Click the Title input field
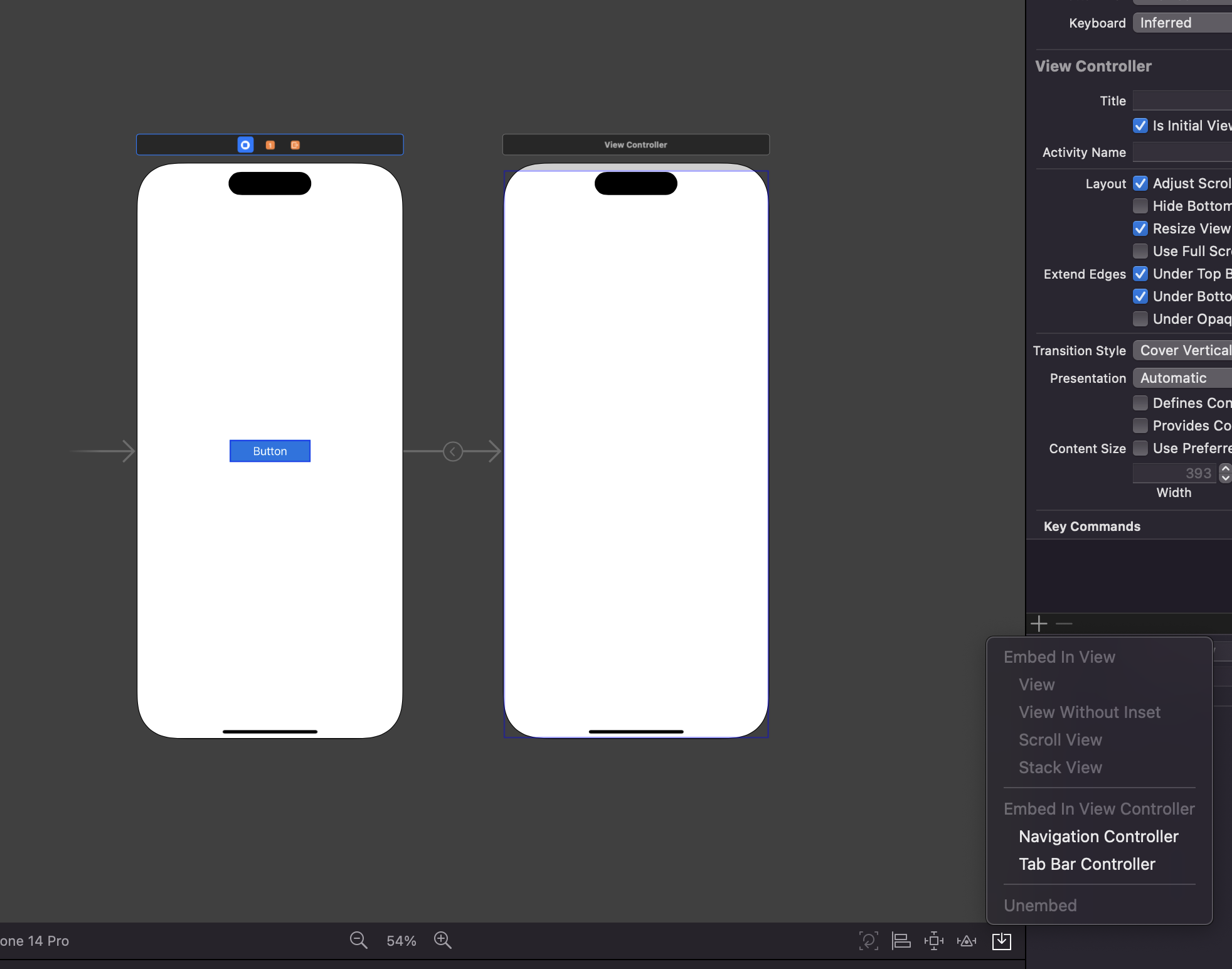Screen dimensions: 1232x969 click(x=1182, y=101)
